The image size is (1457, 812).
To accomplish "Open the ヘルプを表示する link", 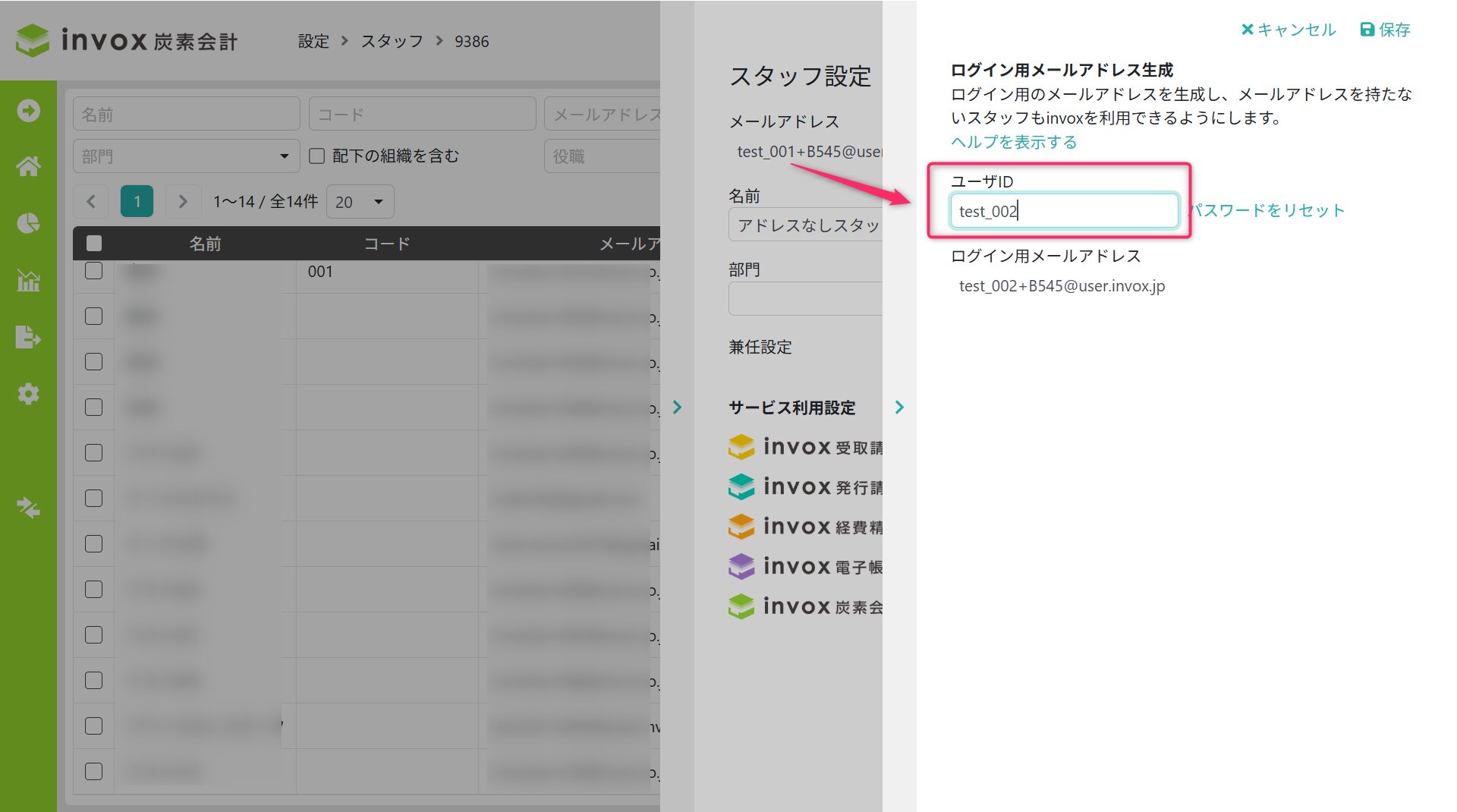I will tap(1014, 142).
